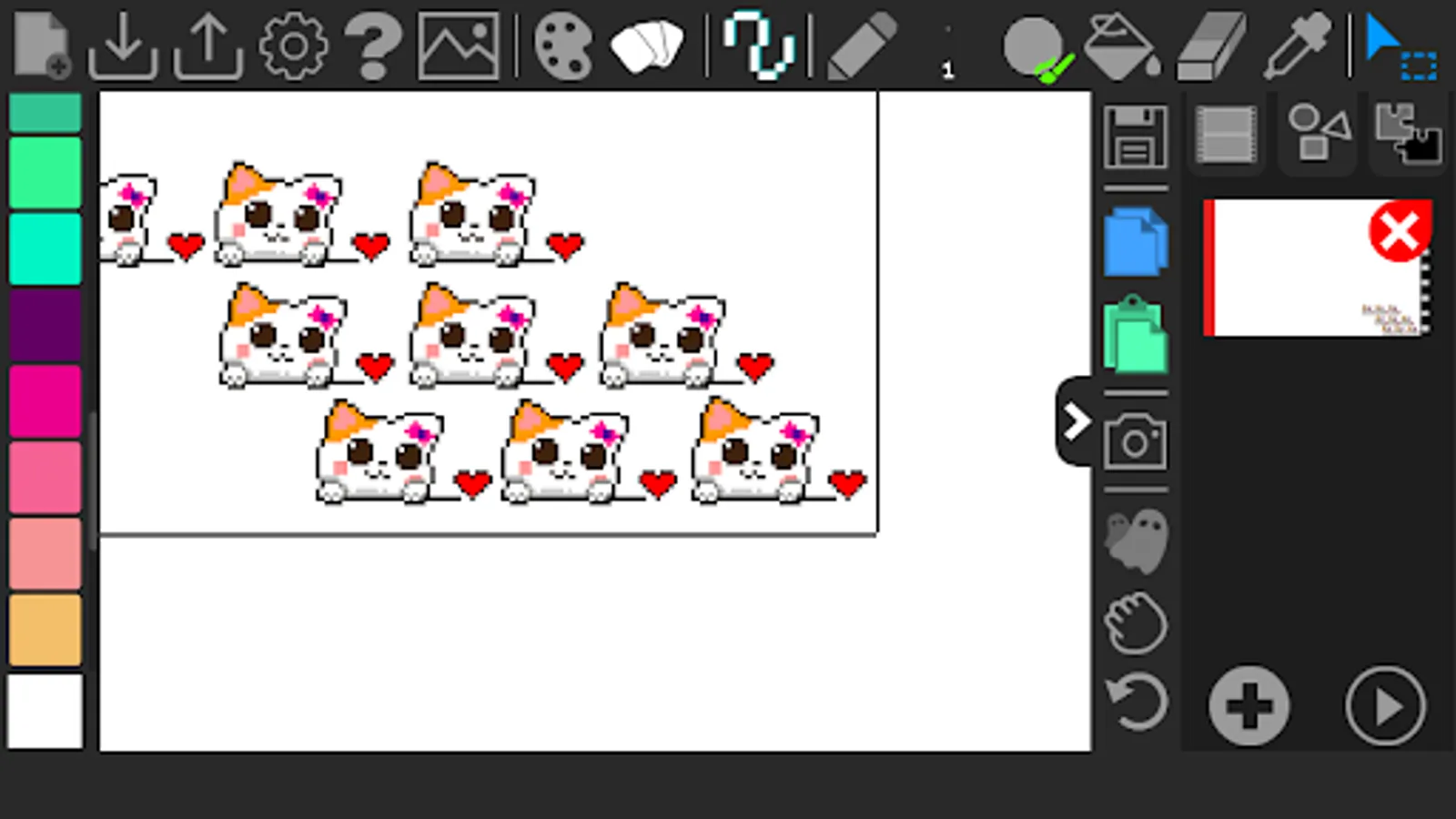Viewport: 1456px width, 819px height.
Task: Open the puzzle pieces tab
Action: [1408, 133]
